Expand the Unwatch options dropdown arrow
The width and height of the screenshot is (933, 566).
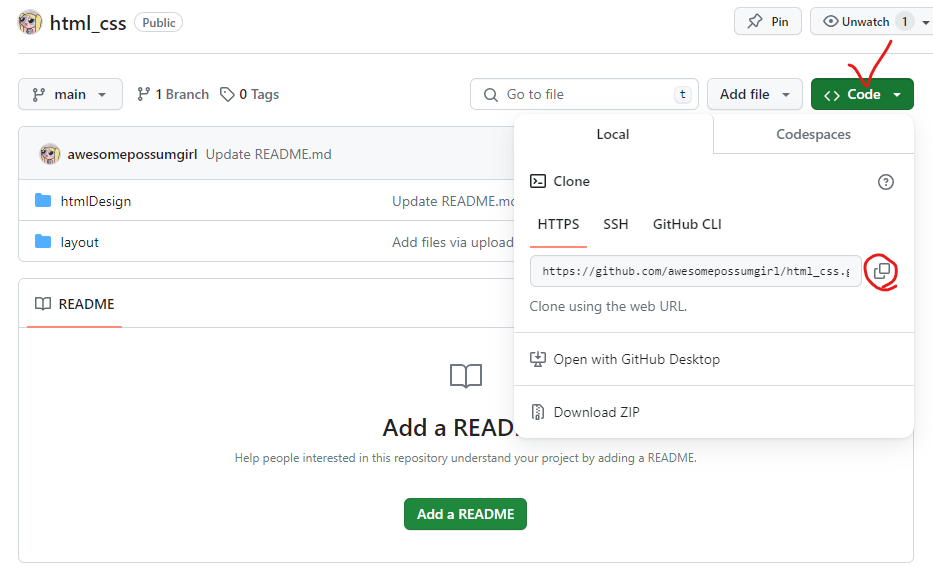tap(925, 22)
